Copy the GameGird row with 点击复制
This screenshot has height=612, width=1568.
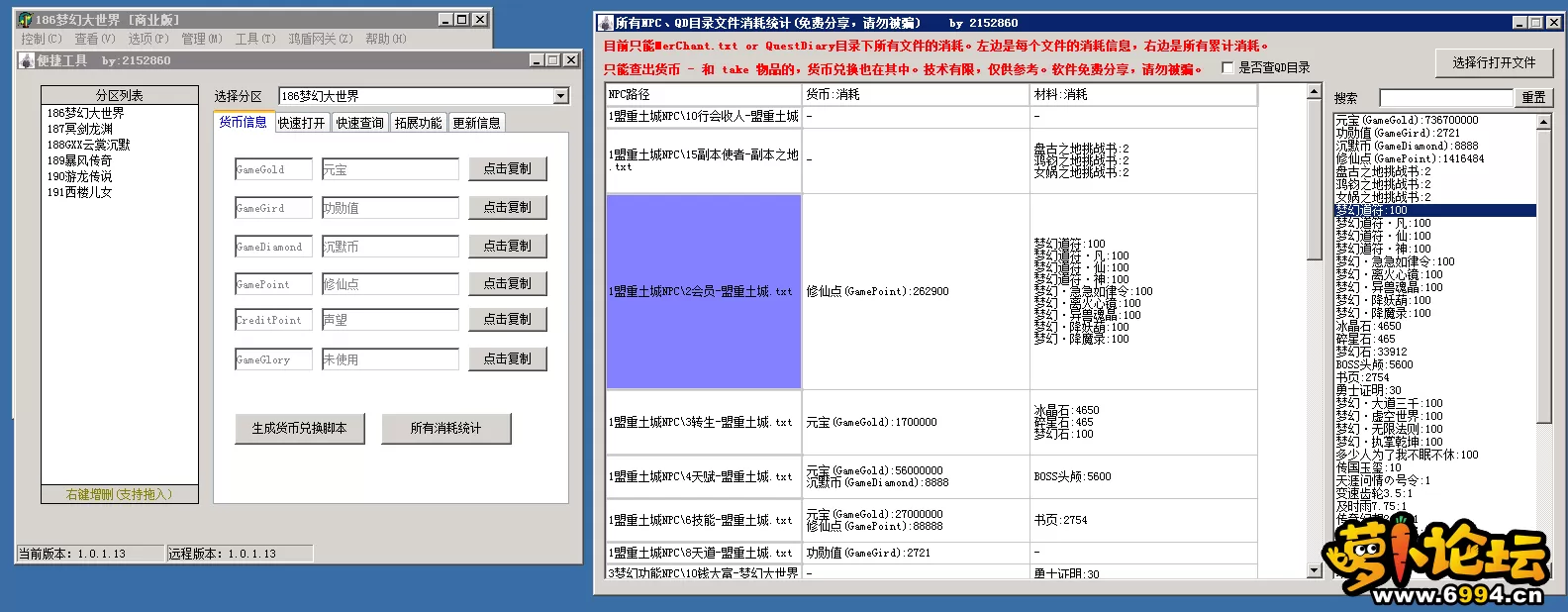pyautogui.click(x=508, y=208)
